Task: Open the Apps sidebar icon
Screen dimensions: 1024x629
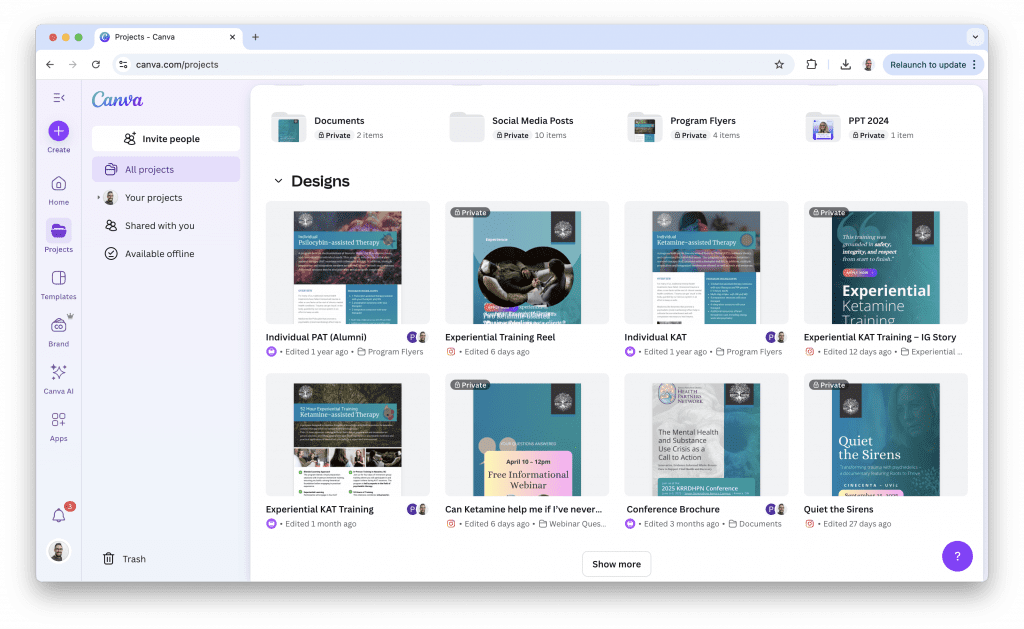Action: click(58, 420)
